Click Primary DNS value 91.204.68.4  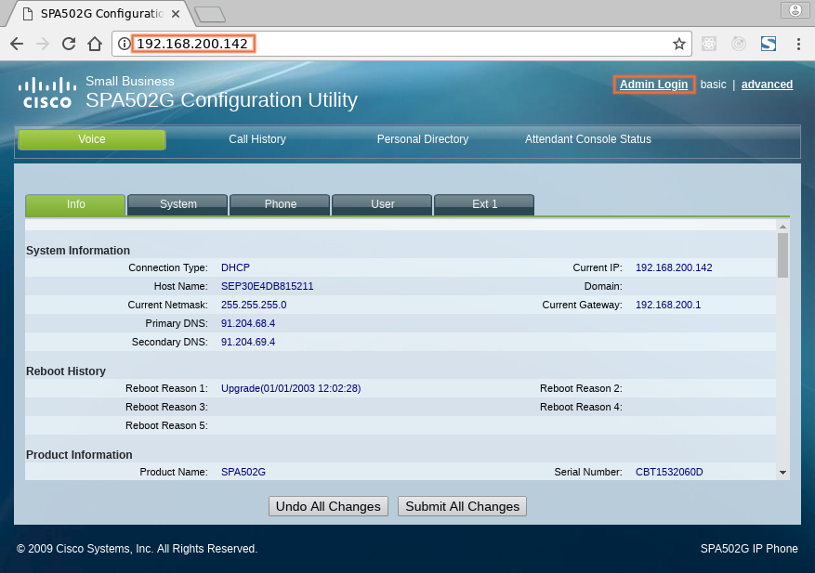(248, 323)
